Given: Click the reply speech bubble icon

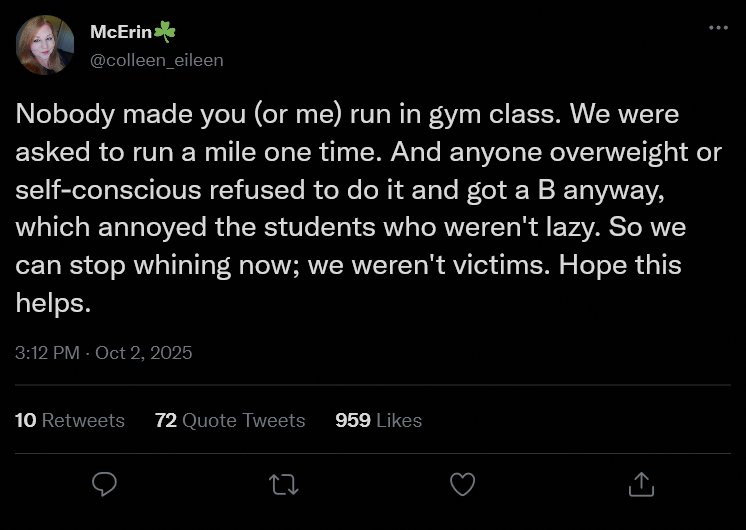Looking at the screenshot, I should pyautogui.click(x=105, y=485).
